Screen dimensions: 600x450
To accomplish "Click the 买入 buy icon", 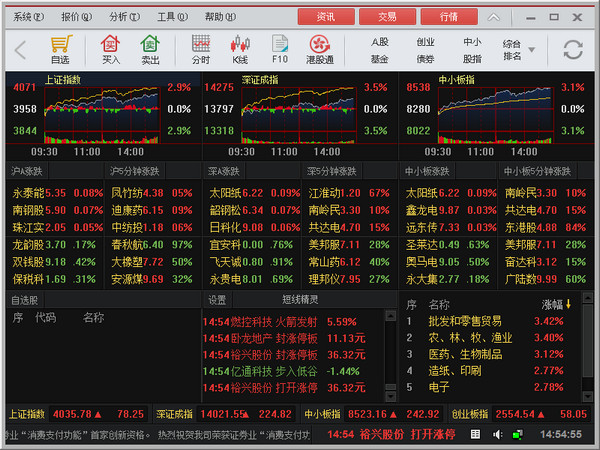I will click(x=110, y=49).
